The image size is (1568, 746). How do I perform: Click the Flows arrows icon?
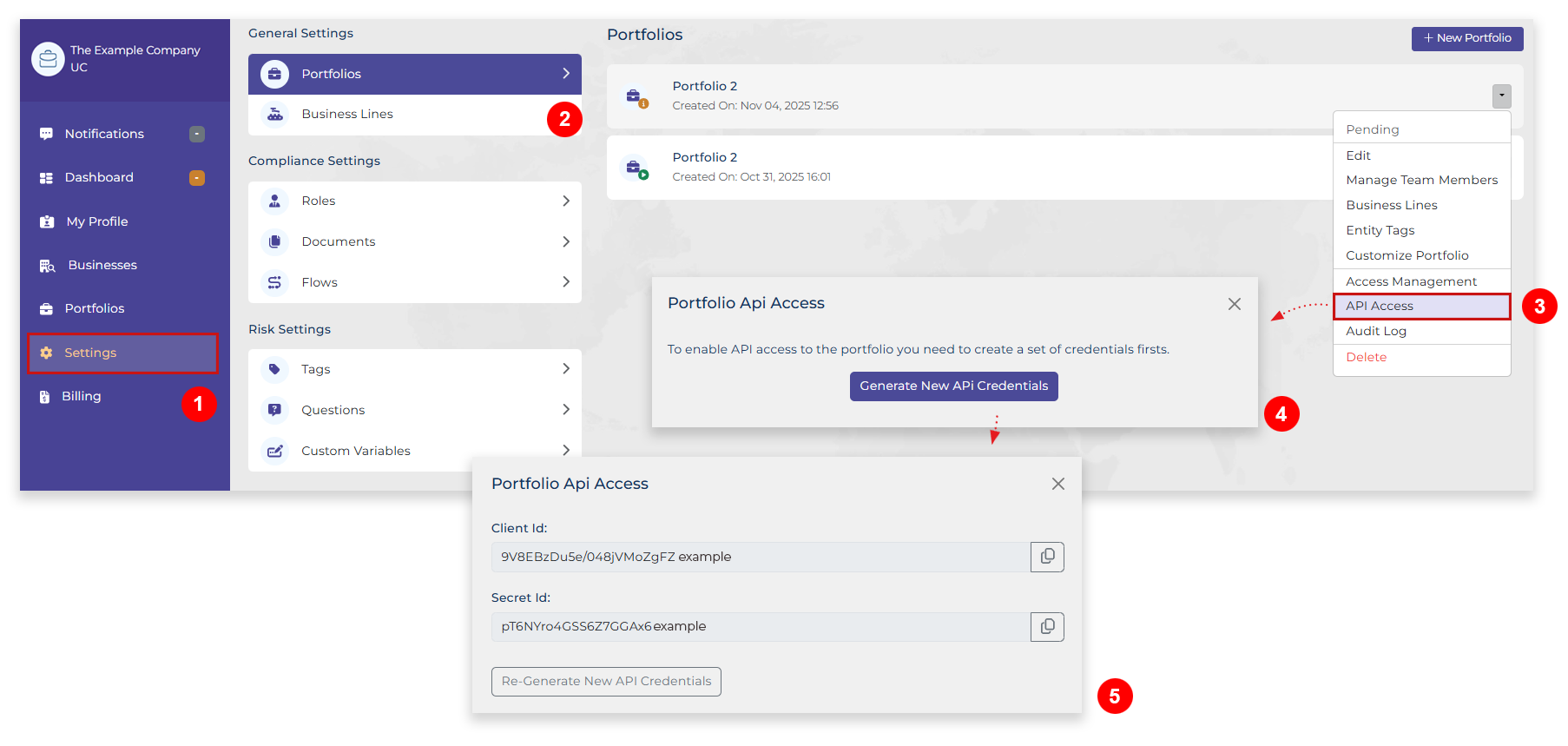pyautogui.click(x=274, y=282)
